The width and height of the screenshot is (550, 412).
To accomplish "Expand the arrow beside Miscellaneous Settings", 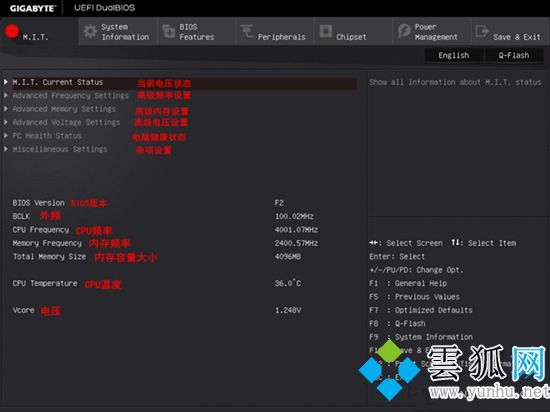I will (6, 149).
